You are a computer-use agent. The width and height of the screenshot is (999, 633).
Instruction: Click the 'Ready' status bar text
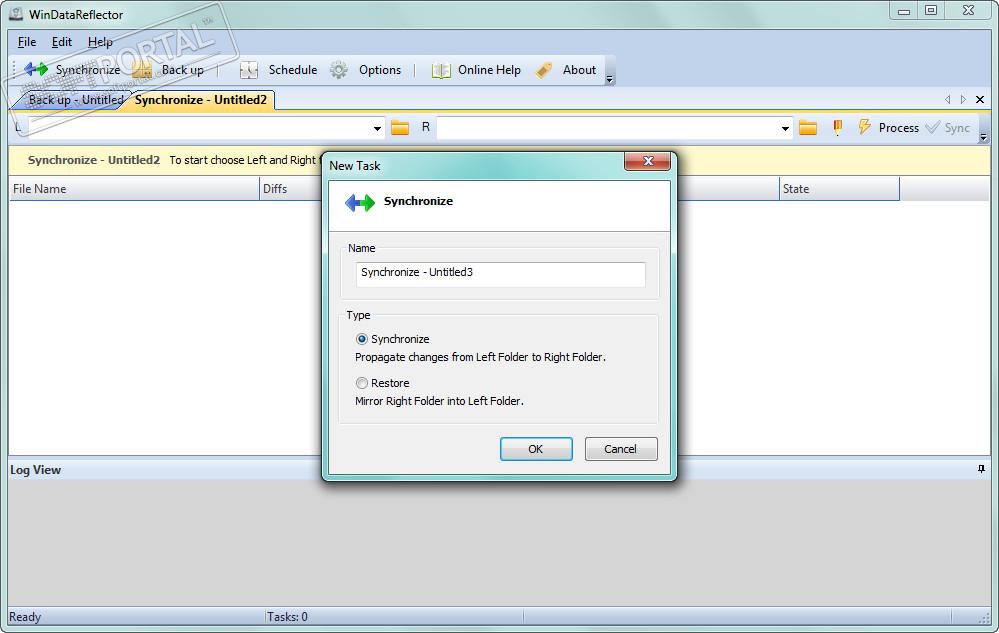[x=25, y=616]
